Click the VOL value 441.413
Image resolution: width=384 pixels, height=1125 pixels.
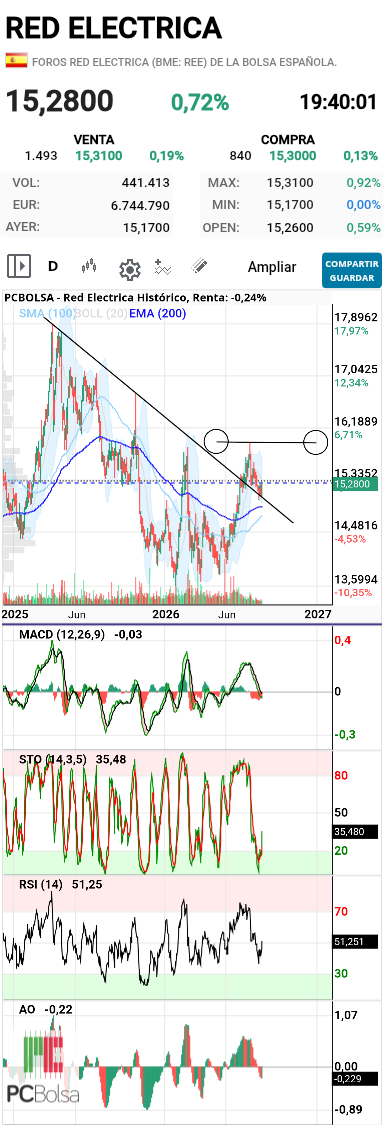(146, 183)
